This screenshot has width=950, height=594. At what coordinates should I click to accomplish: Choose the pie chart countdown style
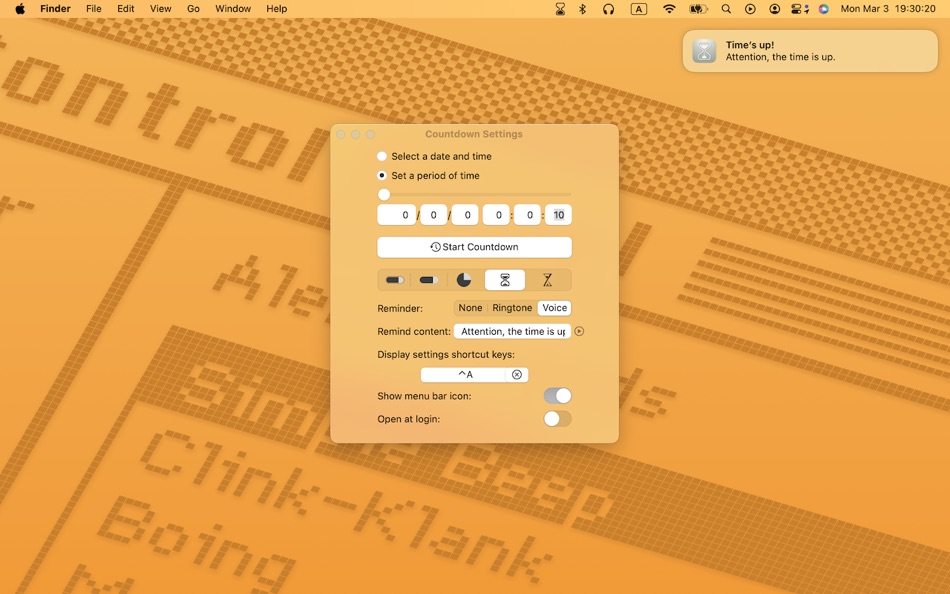pyautogui.click(x=463, y=280)
